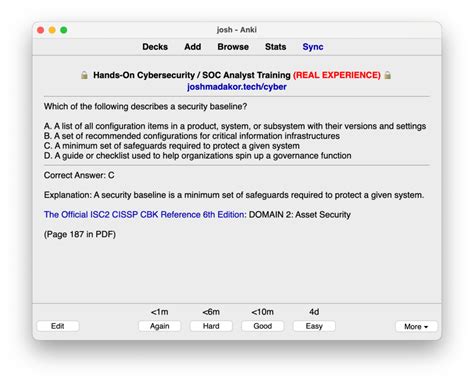The width and height of the screenshot is (474, 383).
Task: Open joshmadakor.tech/cyber link
Action: [x=237, y=87]
